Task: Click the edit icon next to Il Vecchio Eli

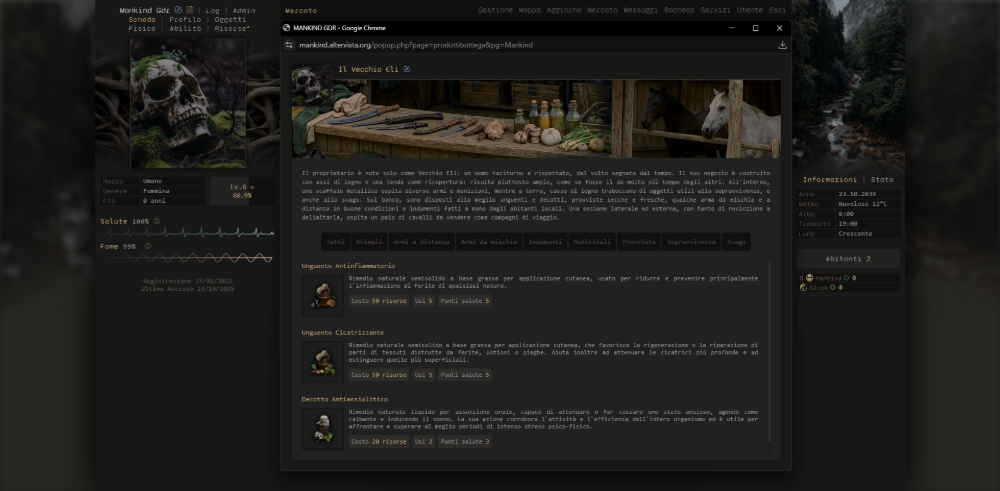Action: point(407,69)
